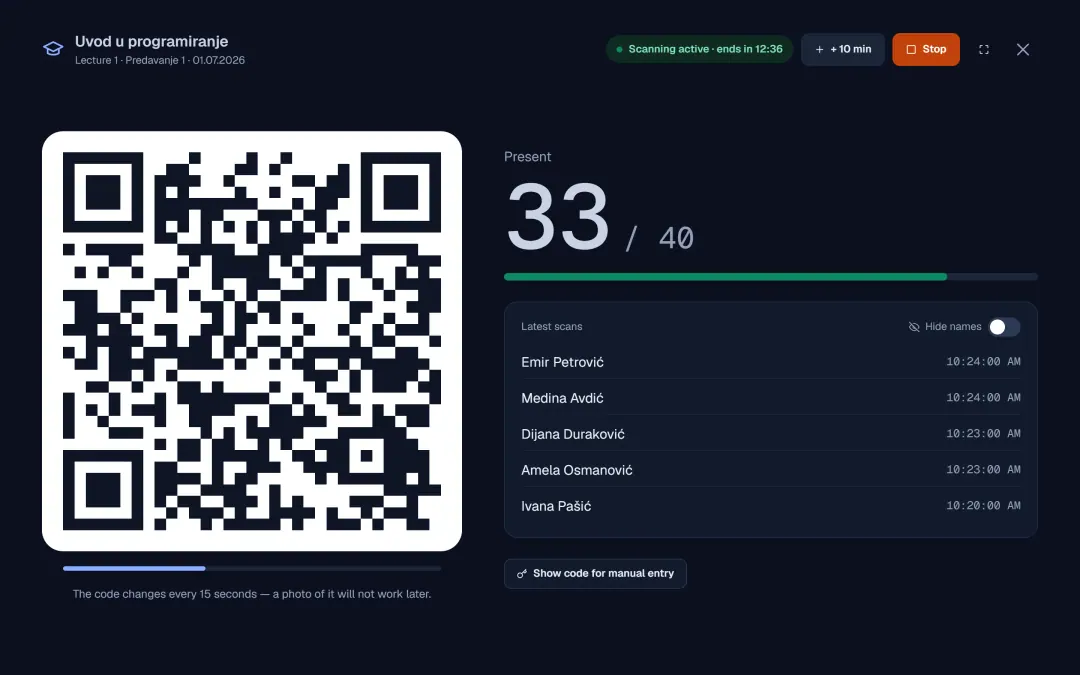Click the graduation cap course icon
This screenshot has width=1080, height=675.
[x=53, y=49]
